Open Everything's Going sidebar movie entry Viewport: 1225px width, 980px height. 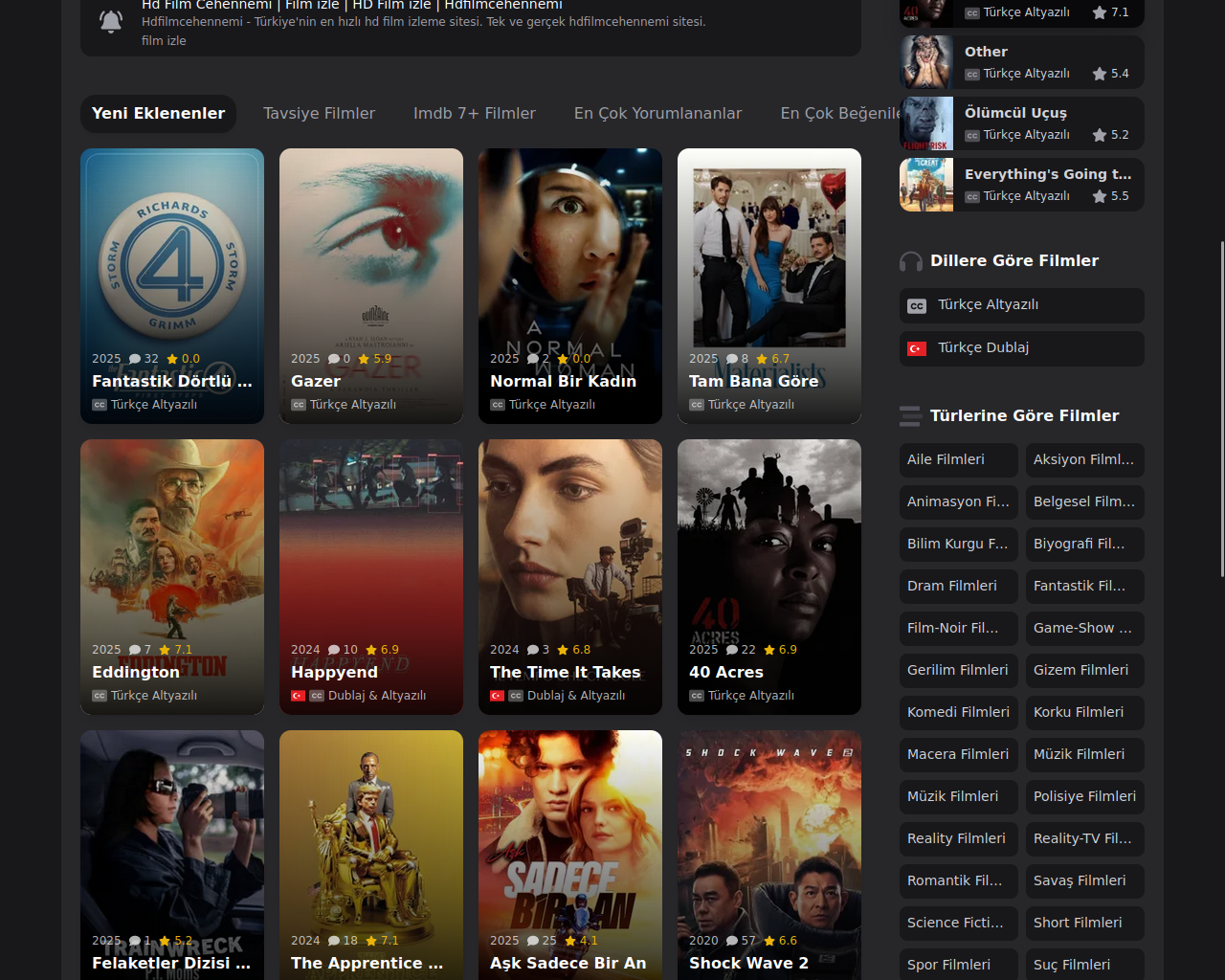coord(1022,185)
